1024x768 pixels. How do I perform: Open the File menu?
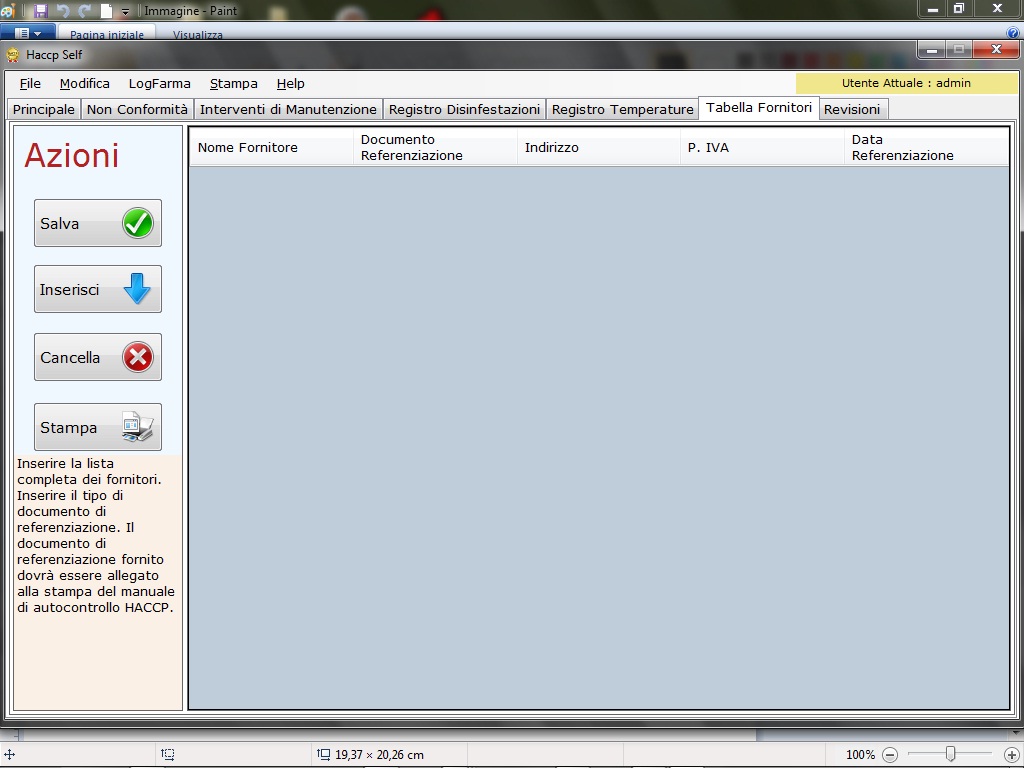[30, 84]
